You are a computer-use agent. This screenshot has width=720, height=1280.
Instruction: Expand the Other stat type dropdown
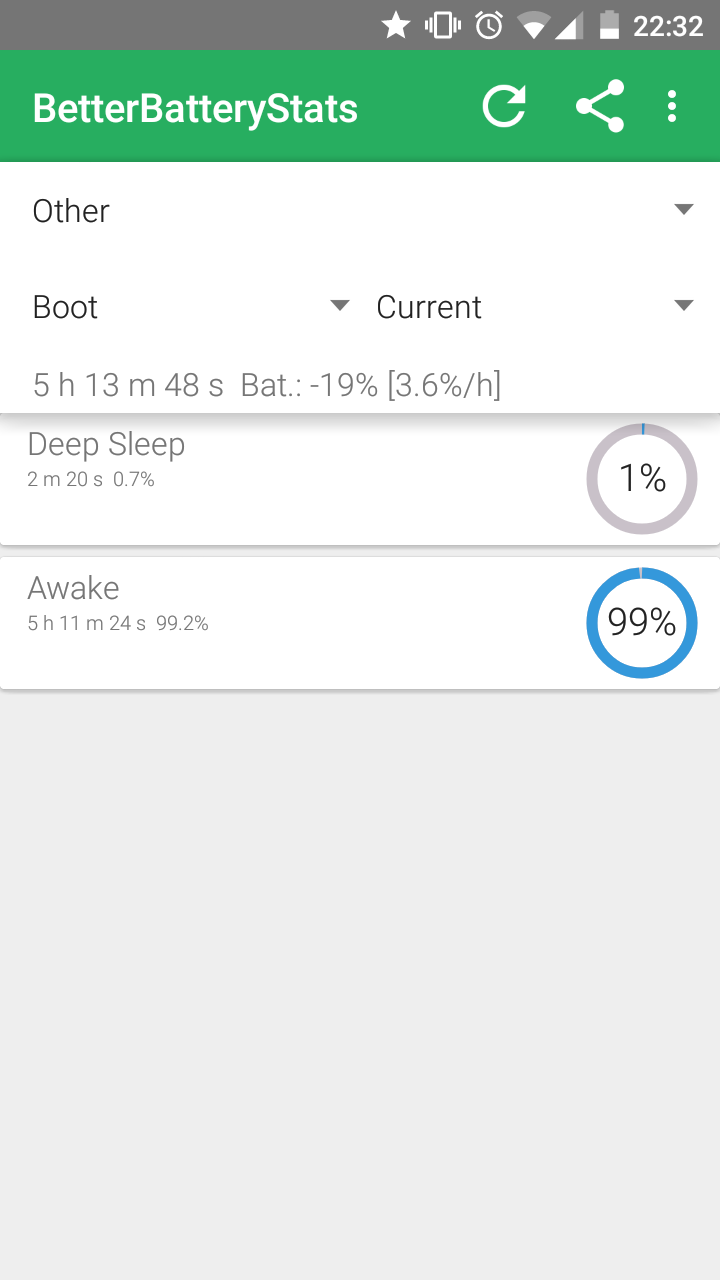[x=360, y=210]
